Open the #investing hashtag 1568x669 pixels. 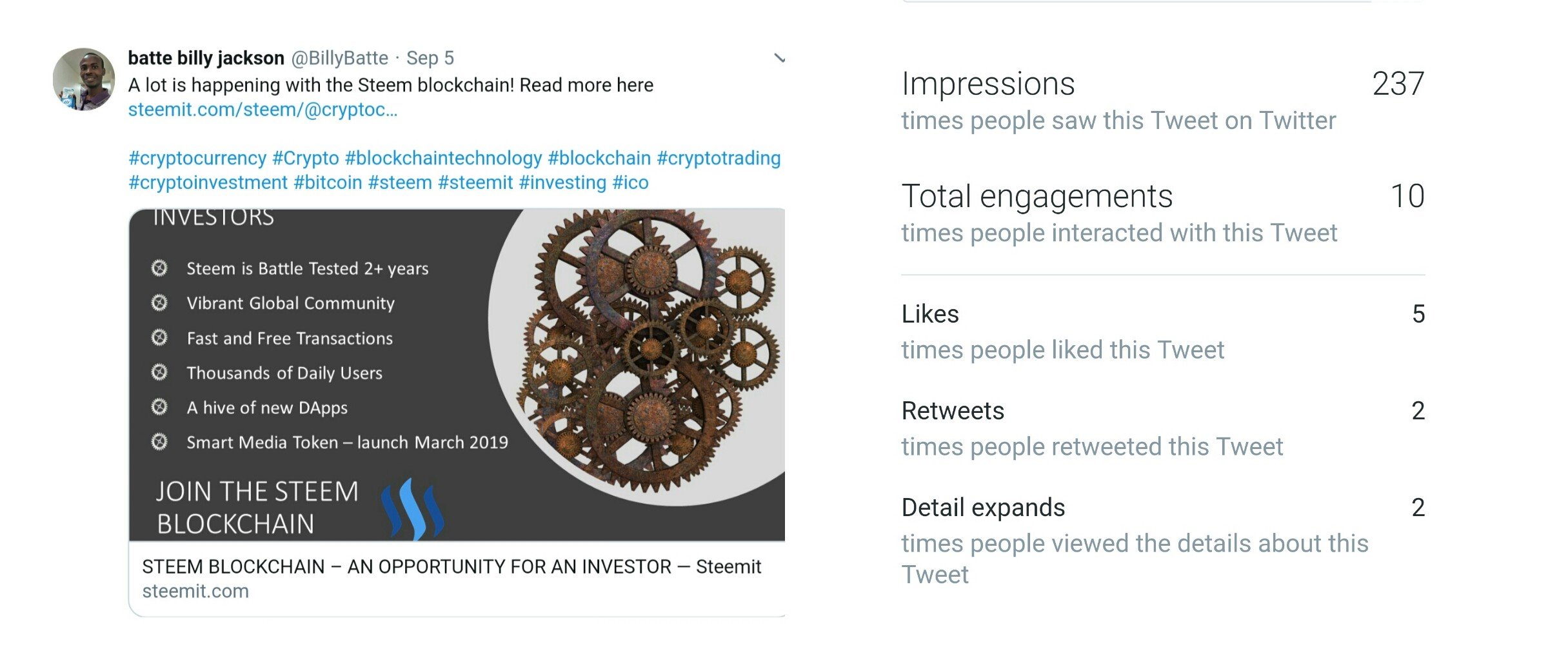click(x=563, y=183)
